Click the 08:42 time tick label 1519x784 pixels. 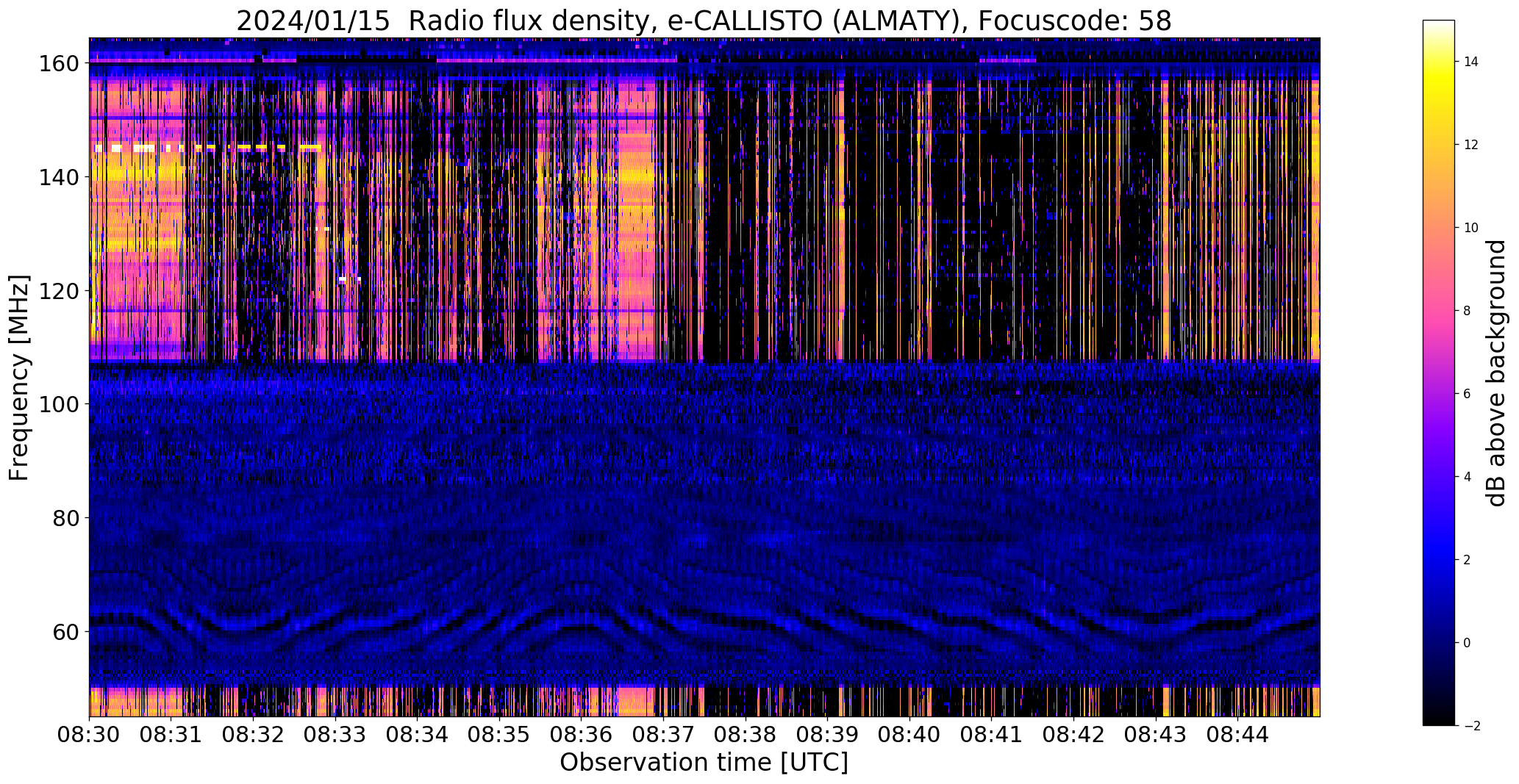click(x=1073, y=733)
